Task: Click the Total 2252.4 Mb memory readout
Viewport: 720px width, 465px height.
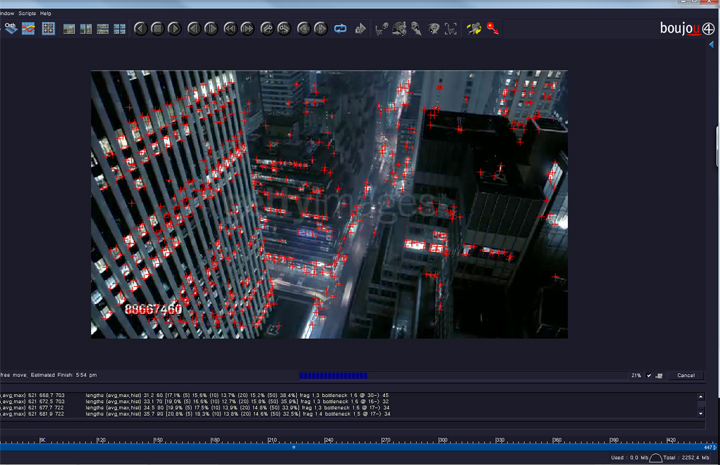Action: [x=686, y=458]
